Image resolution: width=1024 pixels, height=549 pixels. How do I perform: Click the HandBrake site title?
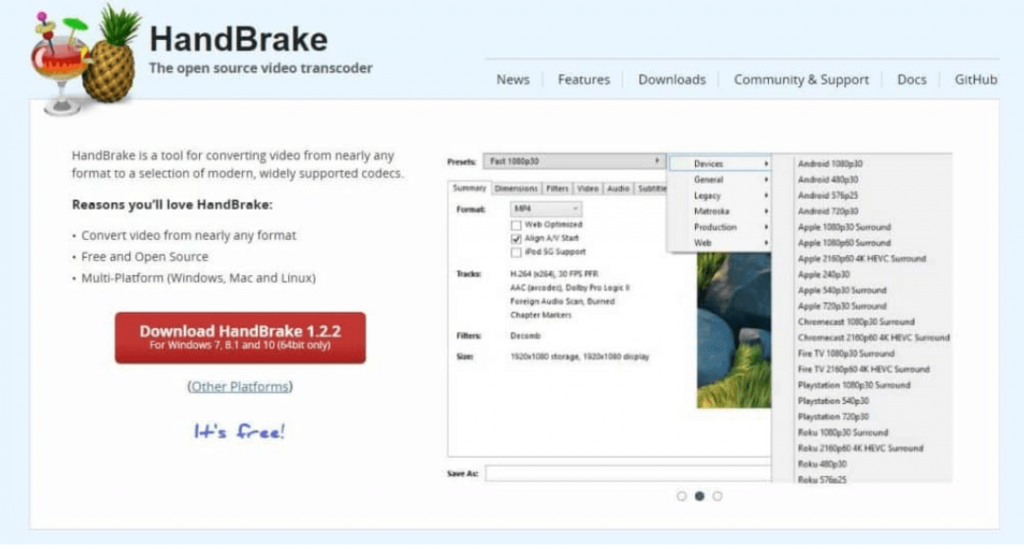238,39
